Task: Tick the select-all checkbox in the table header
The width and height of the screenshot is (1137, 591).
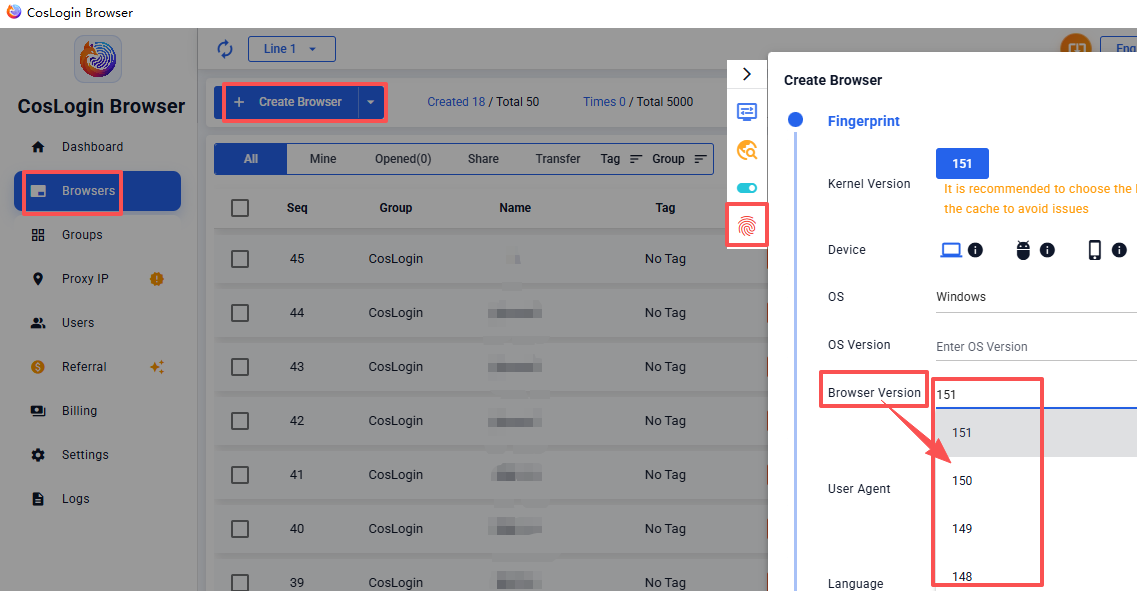Action: pos(240,208)
